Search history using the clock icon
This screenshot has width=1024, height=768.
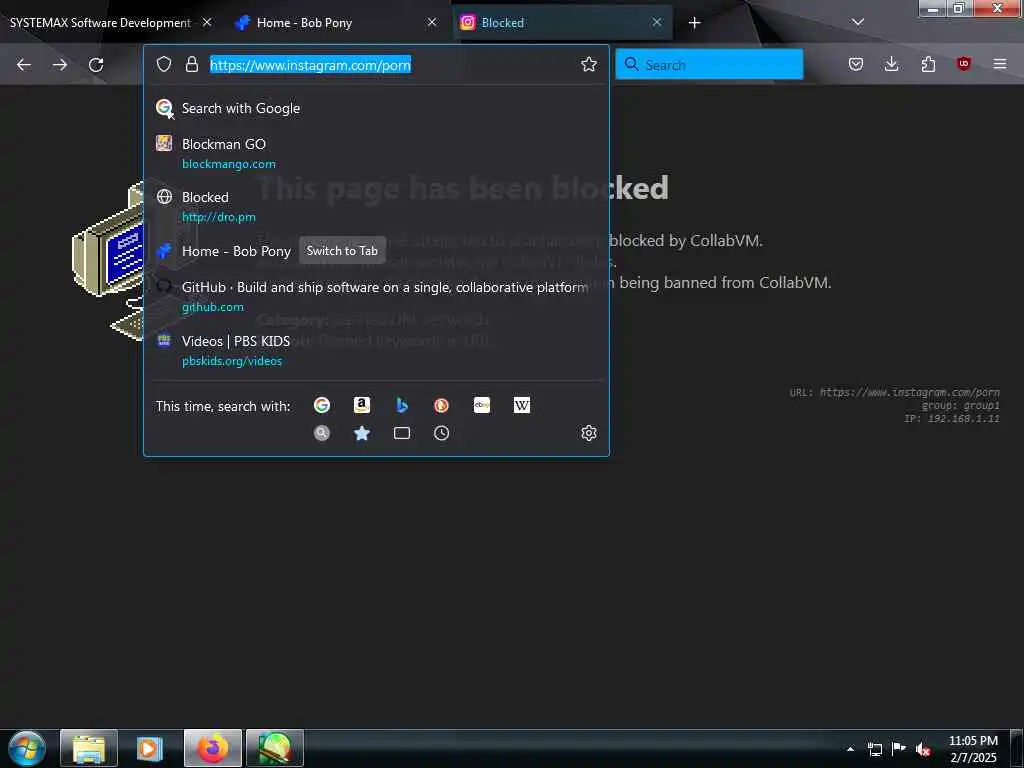pyautogui.click(x=441, y=433)
